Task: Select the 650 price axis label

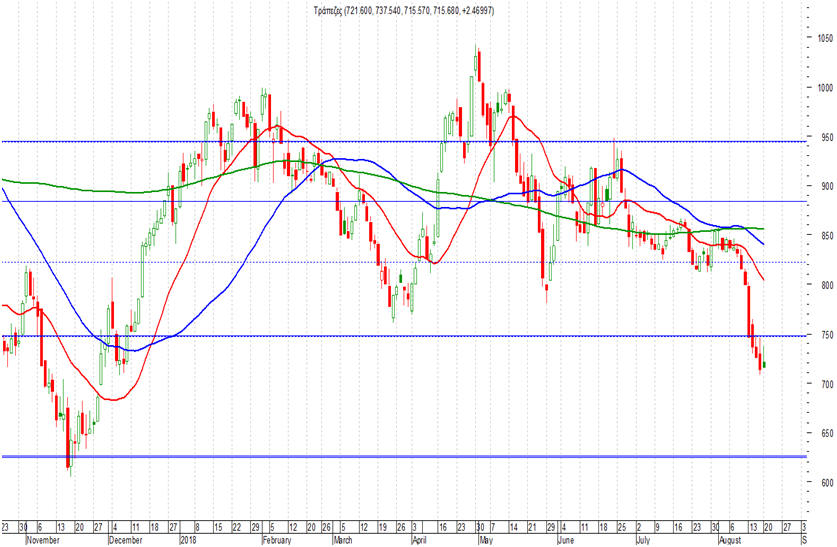Action: pyautogui.click(x=825, y=433)
